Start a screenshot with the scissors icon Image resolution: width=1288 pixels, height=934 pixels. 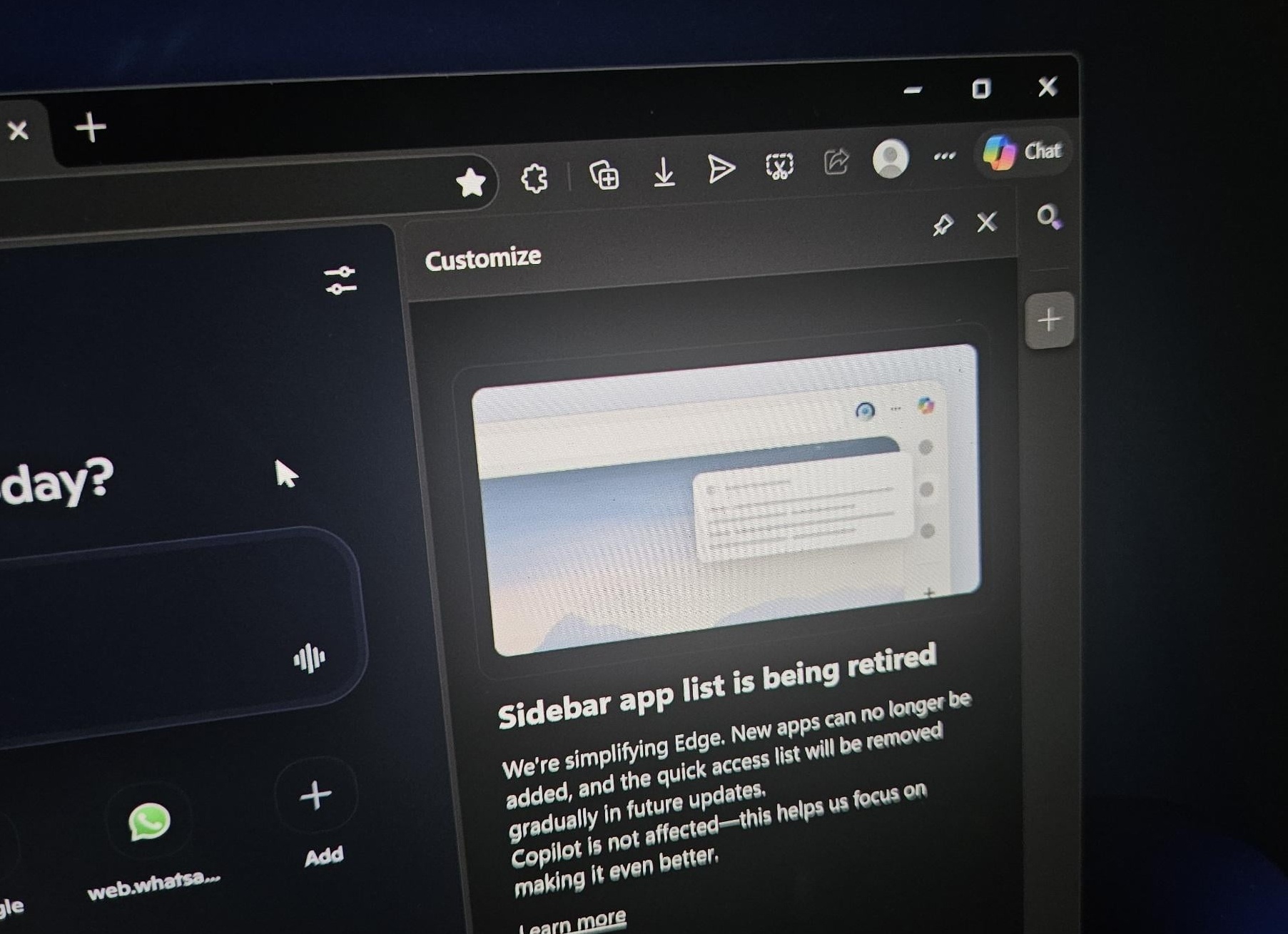pyautogui.click(x=779, y=166)
